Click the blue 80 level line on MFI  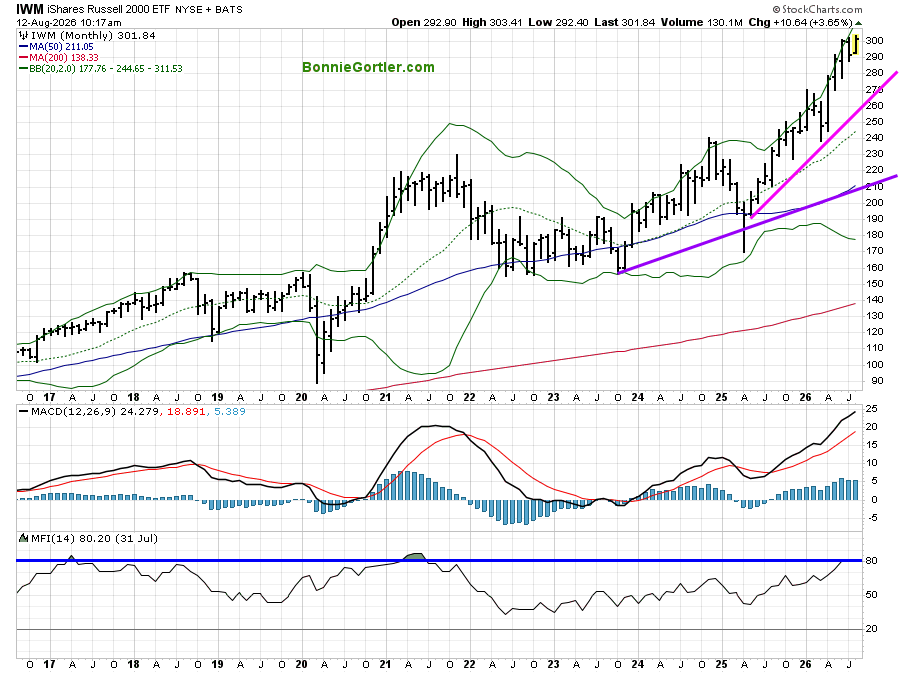[x=439, y=560]
